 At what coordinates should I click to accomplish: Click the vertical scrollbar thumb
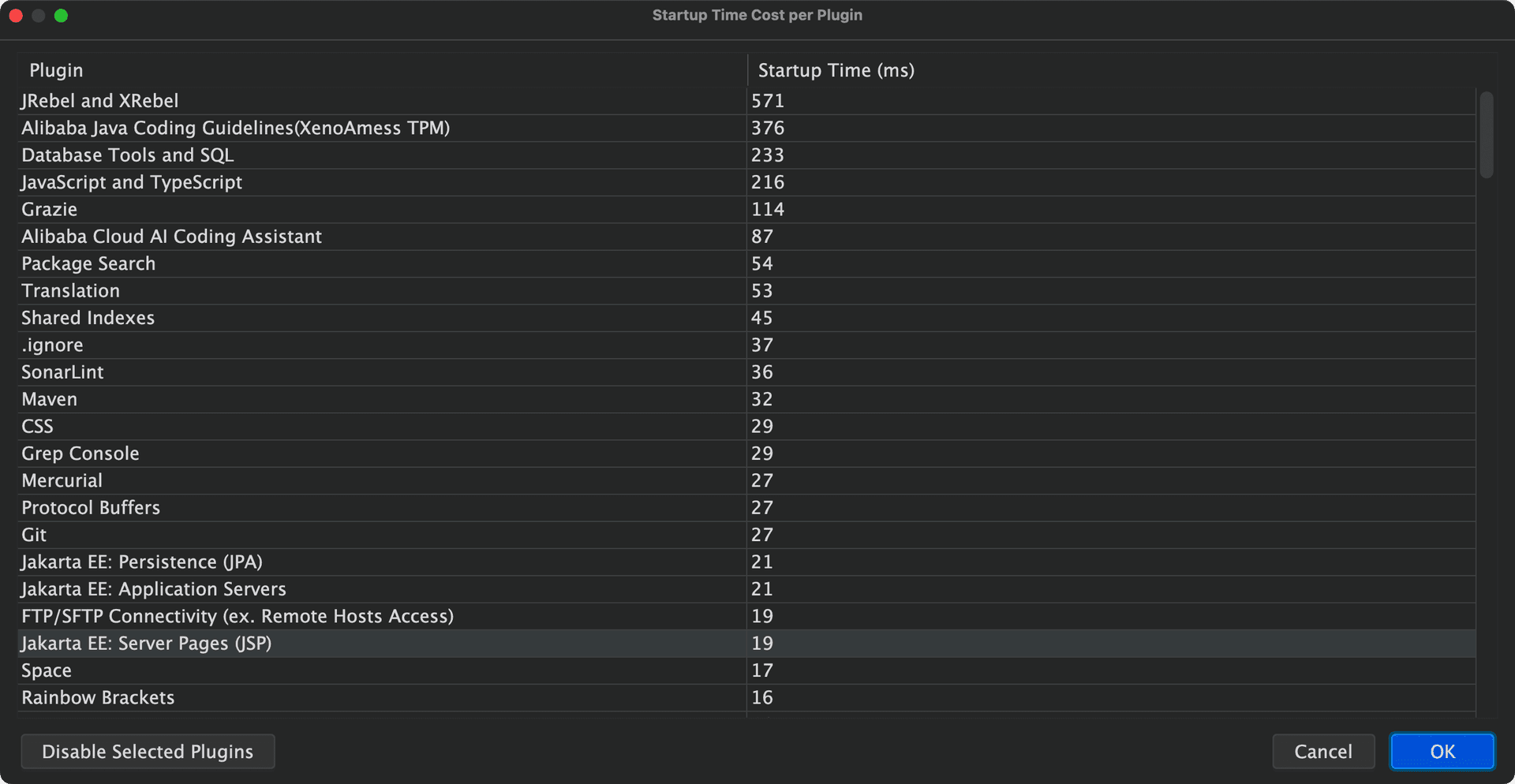point(1487,134)
